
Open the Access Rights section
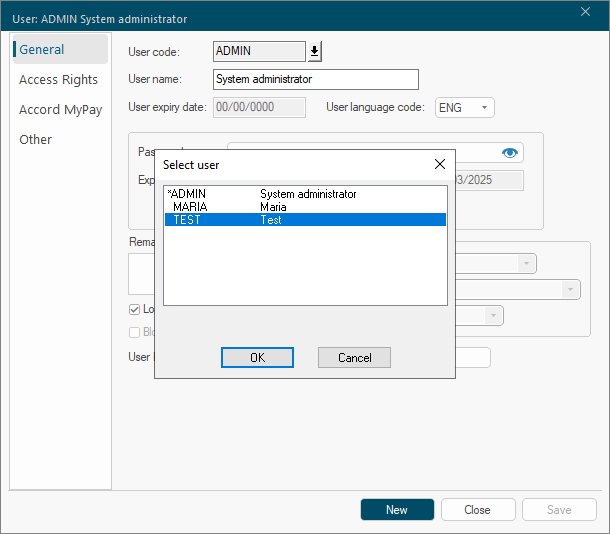(58, 79)
